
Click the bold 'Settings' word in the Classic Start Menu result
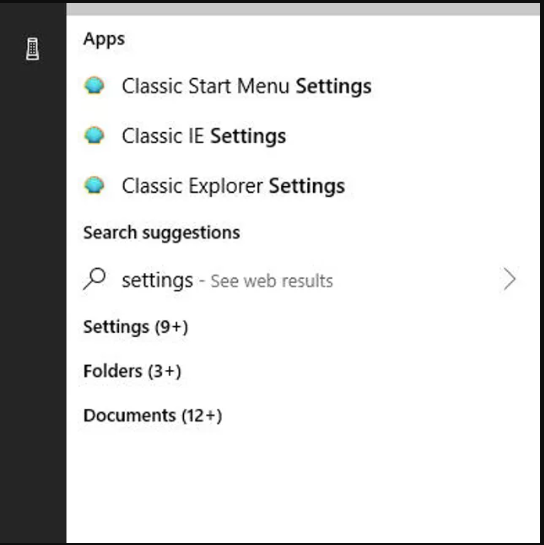tap(333, 86)
